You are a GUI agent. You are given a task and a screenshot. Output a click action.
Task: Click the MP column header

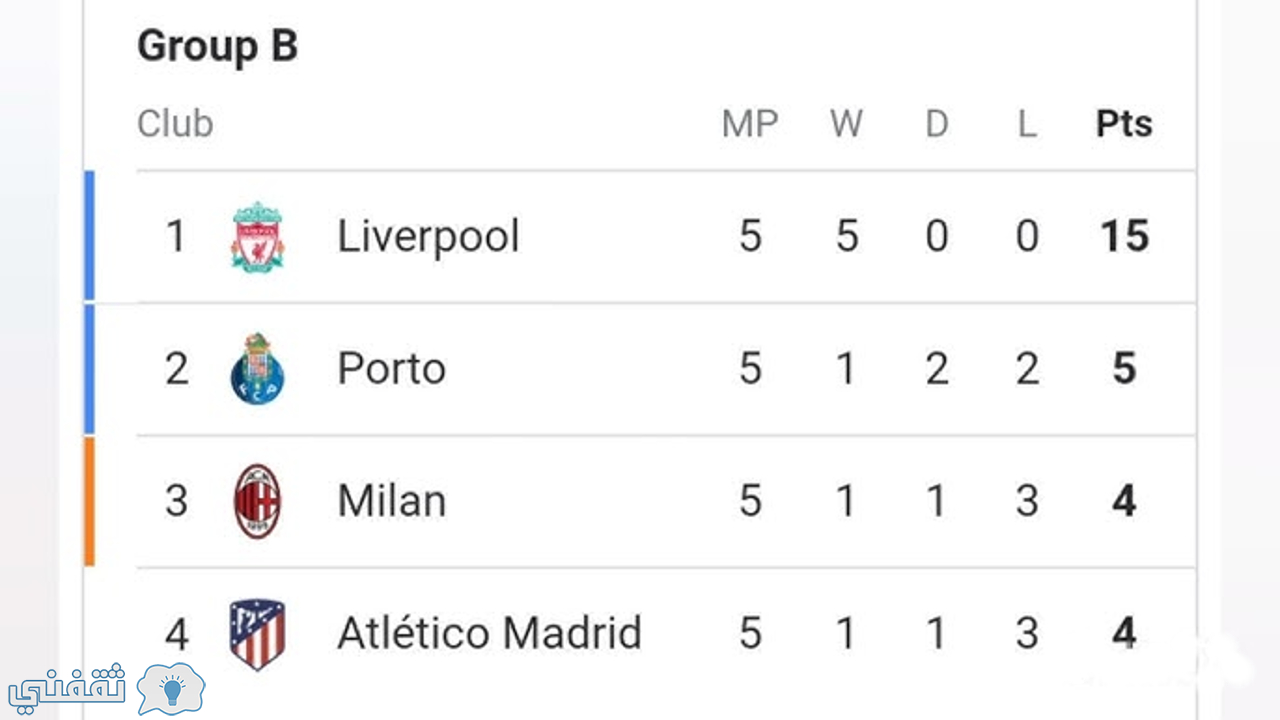(750, 124)
